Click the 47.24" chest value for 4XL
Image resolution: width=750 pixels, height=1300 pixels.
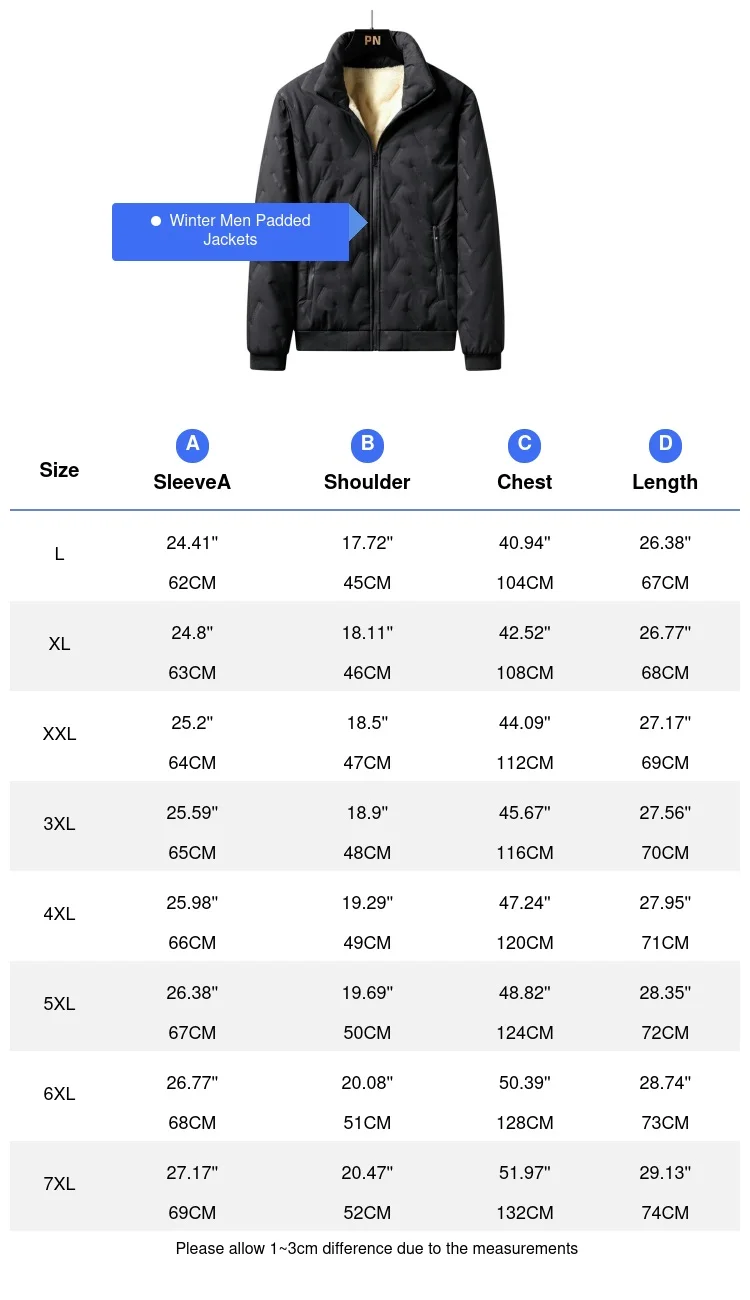point(525,903)
